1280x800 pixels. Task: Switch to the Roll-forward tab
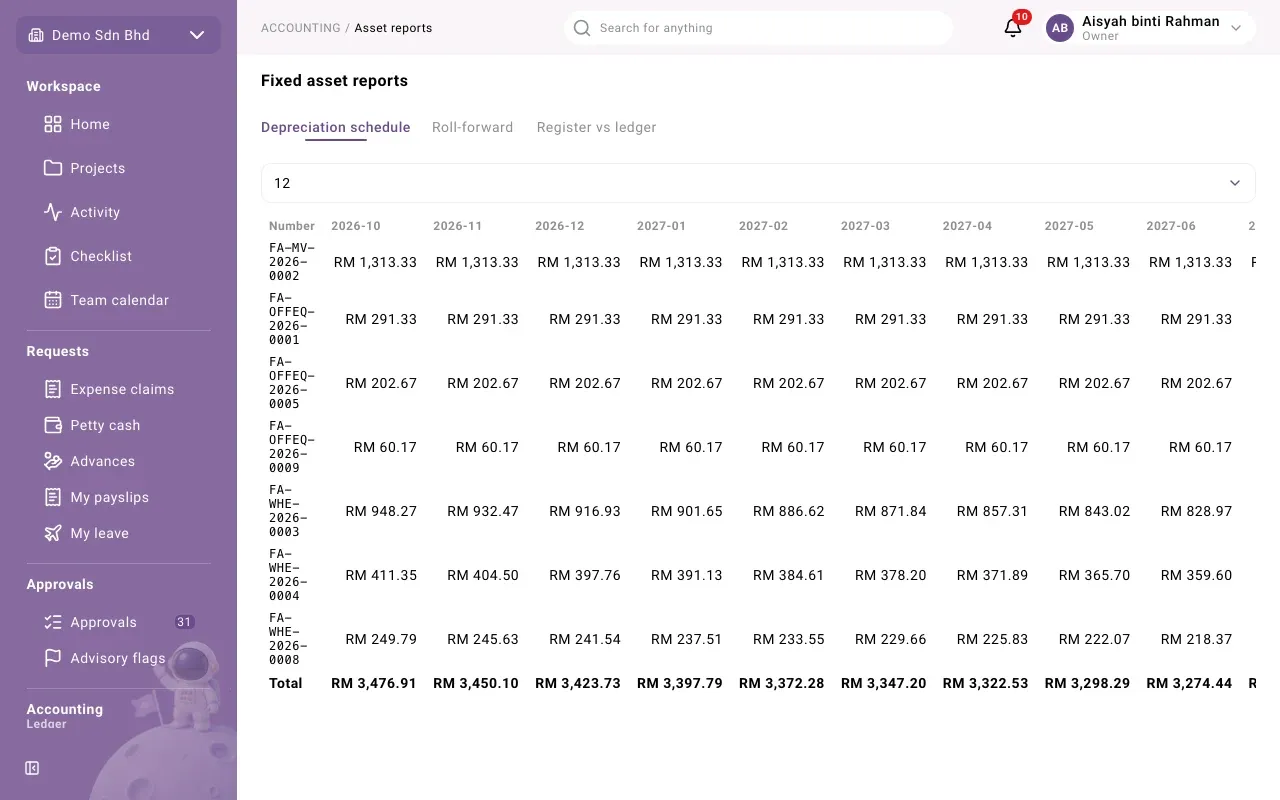473,127
